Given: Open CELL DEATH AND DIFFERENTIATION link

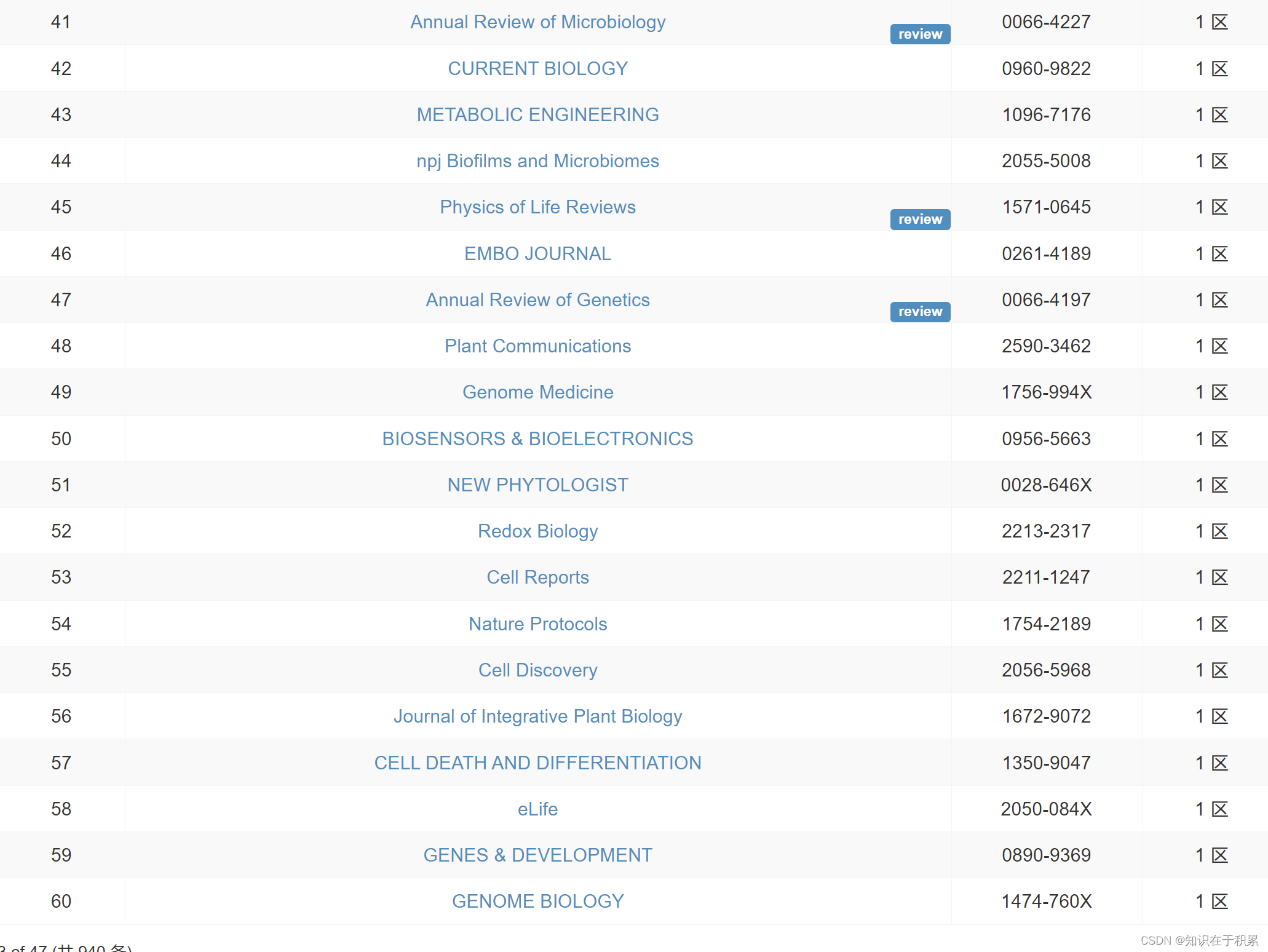Looking at the screenshot, I should pyautogui.click(x=537, y=763).
